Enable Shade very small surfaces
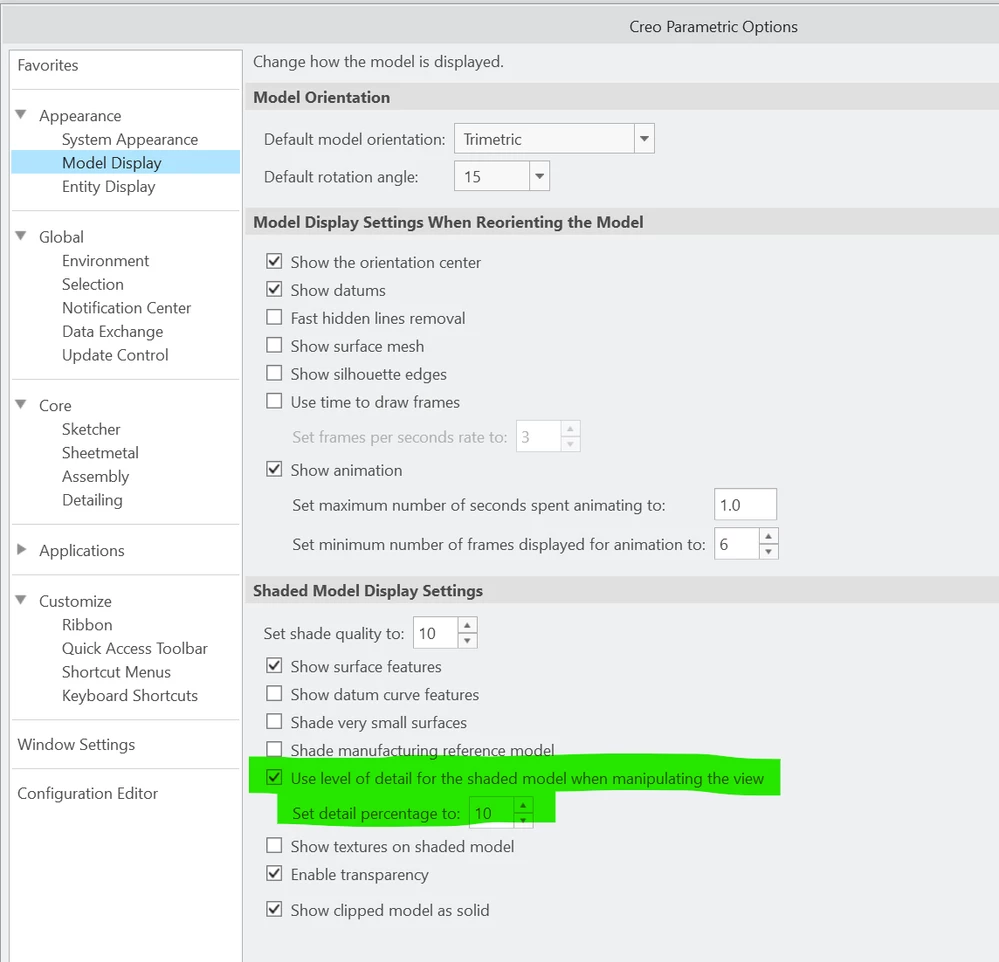Image resolution: width=999 pixels, height=962 pixels. tap(274, 722)
